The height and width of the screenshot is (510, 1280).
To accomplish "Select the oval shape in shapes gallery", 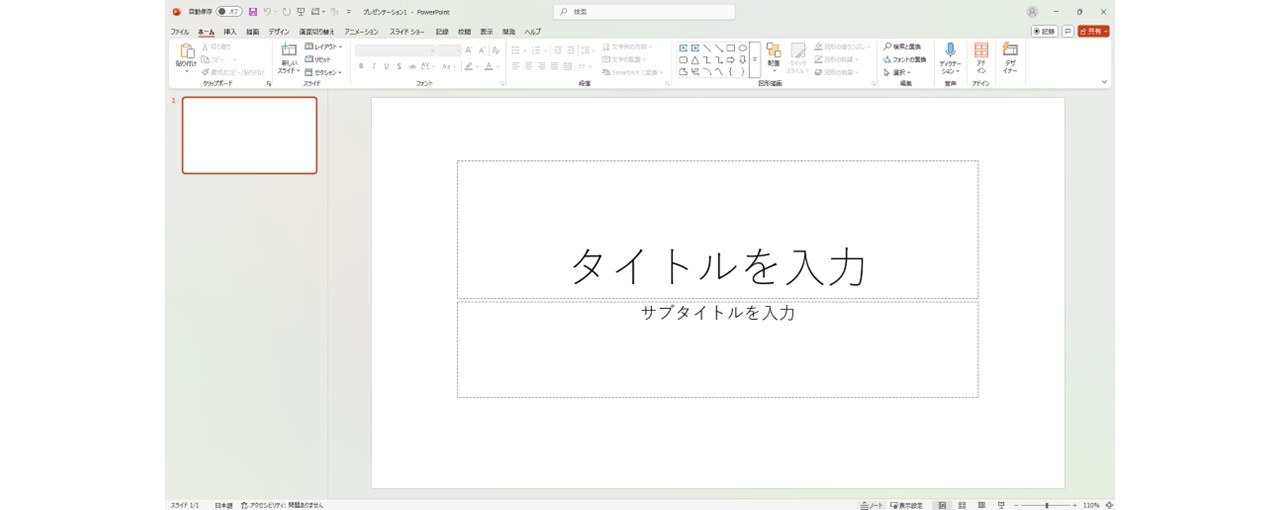I will pyautogui.click(x=742, y=47).
